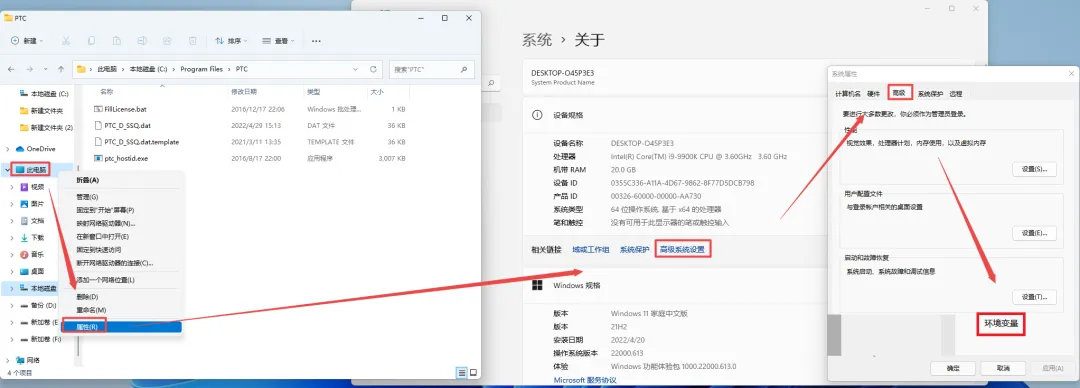Expand the 视频 folder chevron
Screen dimensions: 1080x388
pyautogui.click(x=12, y=187)
